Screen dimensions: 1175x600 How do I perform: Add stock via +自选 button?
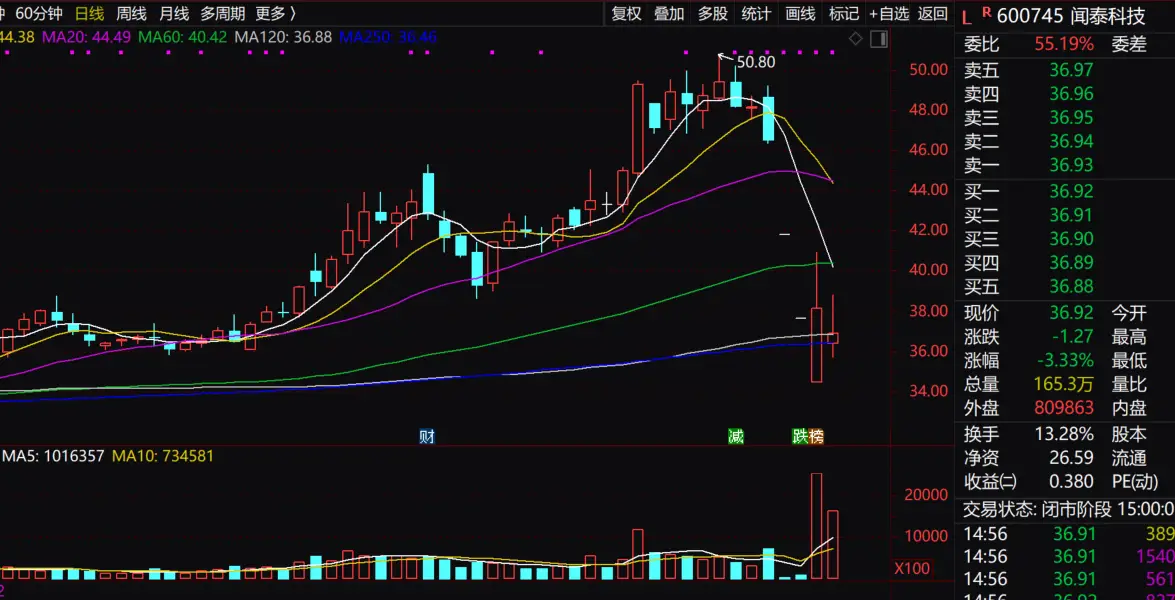(889, 13)
